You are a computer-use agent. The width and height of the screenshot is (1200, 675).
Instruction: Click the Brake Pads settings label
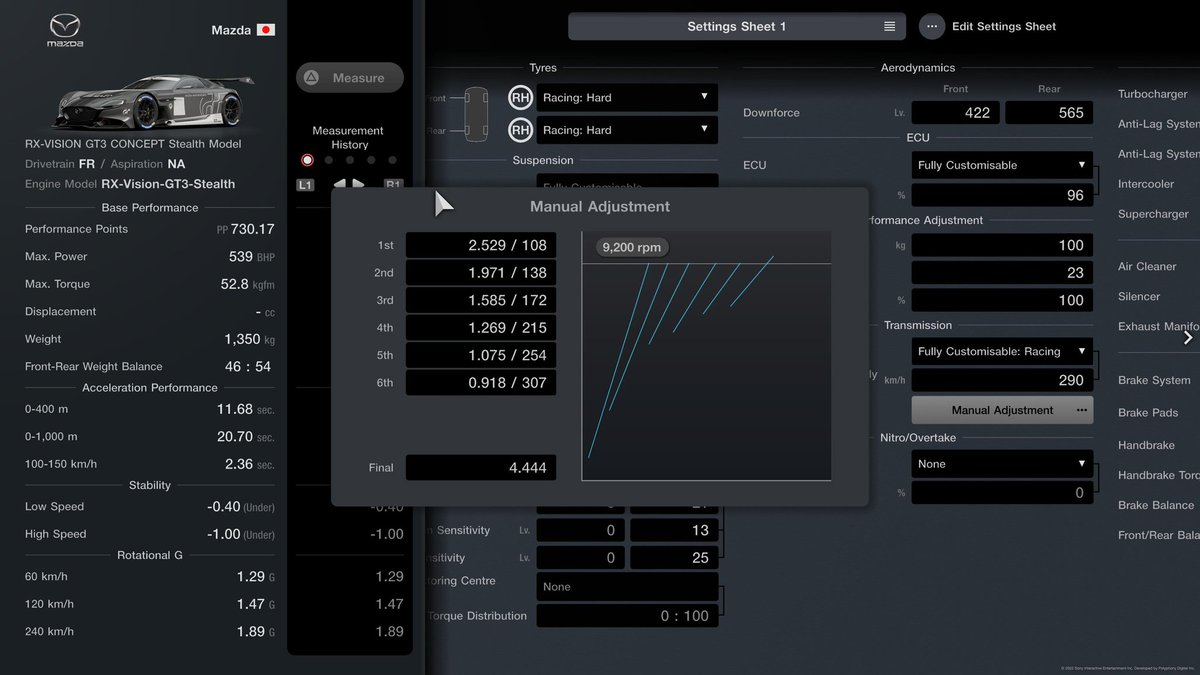click(x=1148, y=412)
